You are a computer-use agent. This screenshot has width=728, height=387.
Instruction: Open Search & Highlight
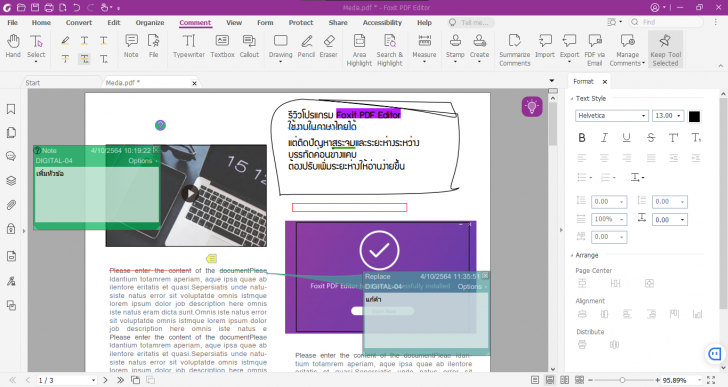[x=390, y=50]
